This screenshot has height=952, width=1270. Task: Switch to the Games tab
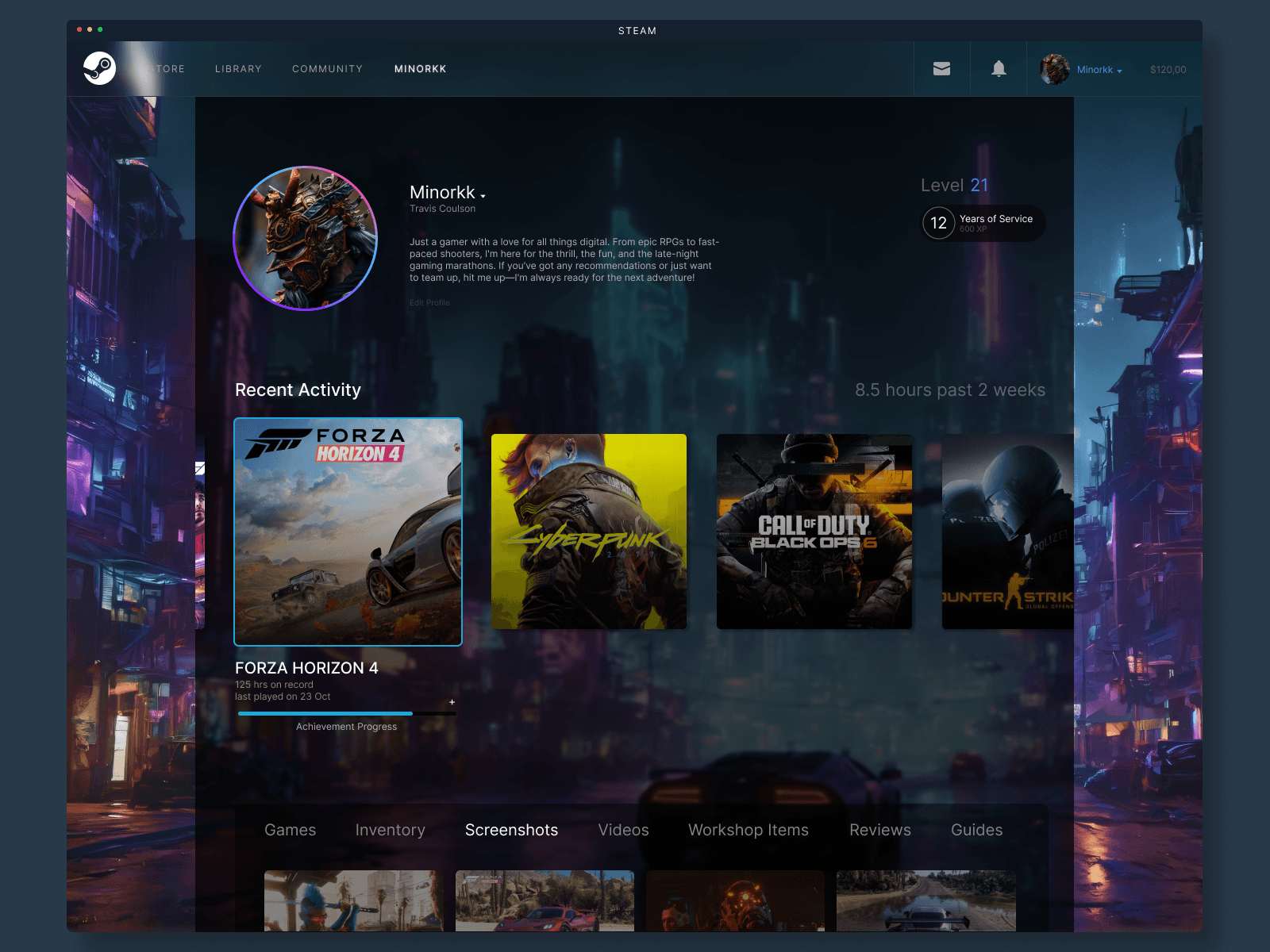290,830
